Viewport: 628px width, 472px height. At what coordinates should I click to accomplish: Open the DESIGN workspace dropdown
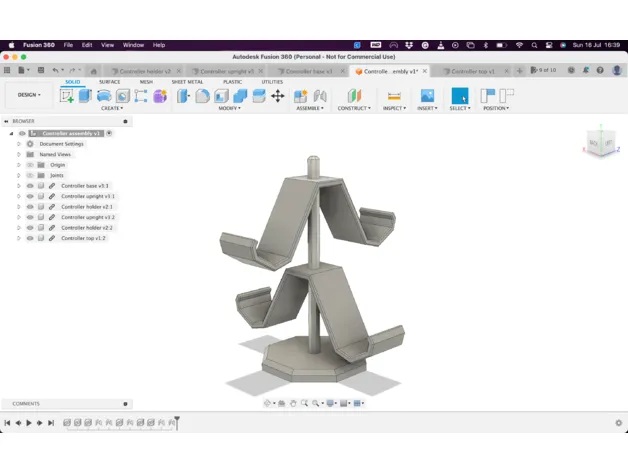click(x=29, y=95)
